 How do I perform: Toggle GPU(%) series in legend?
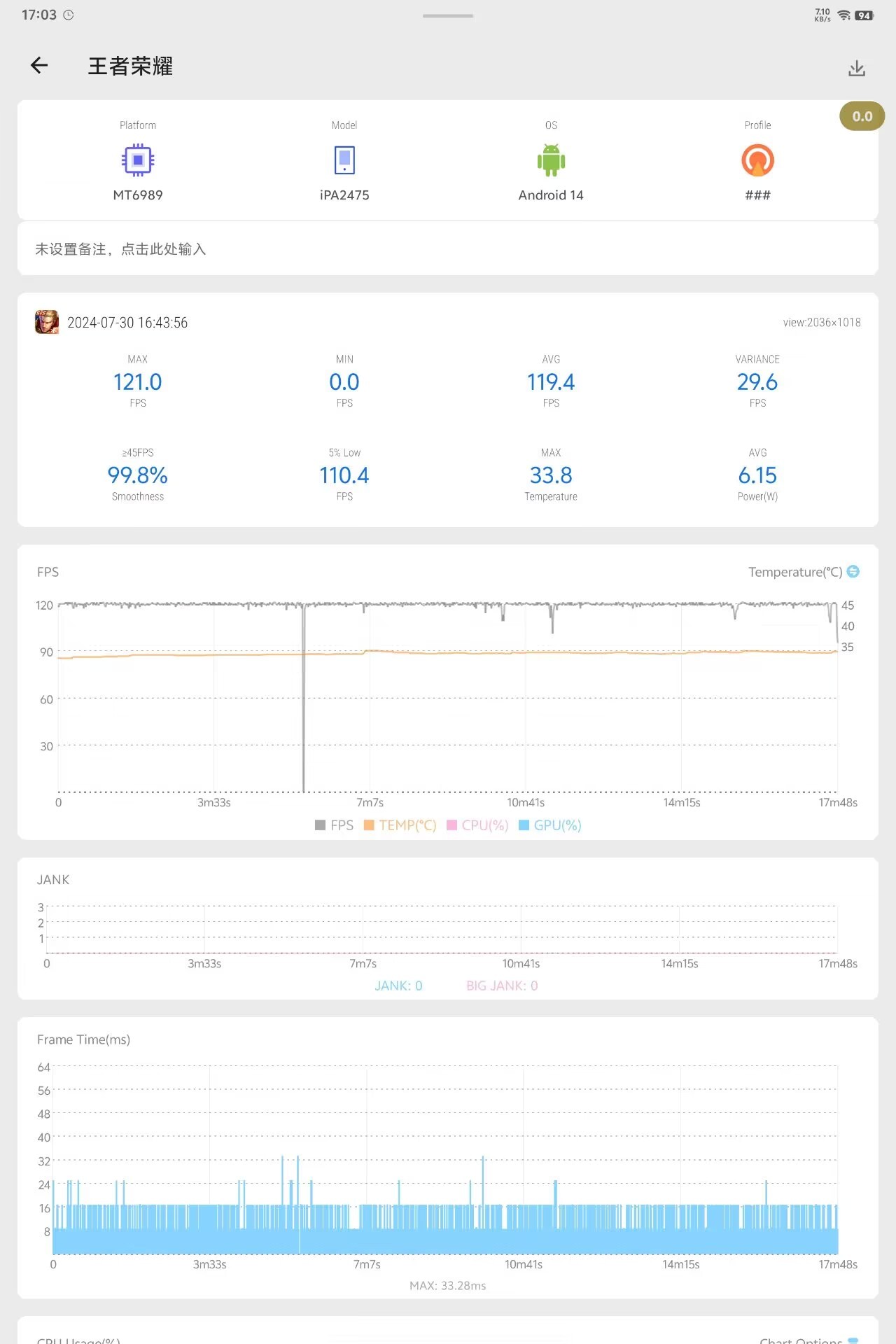click(x=550, y=825)
